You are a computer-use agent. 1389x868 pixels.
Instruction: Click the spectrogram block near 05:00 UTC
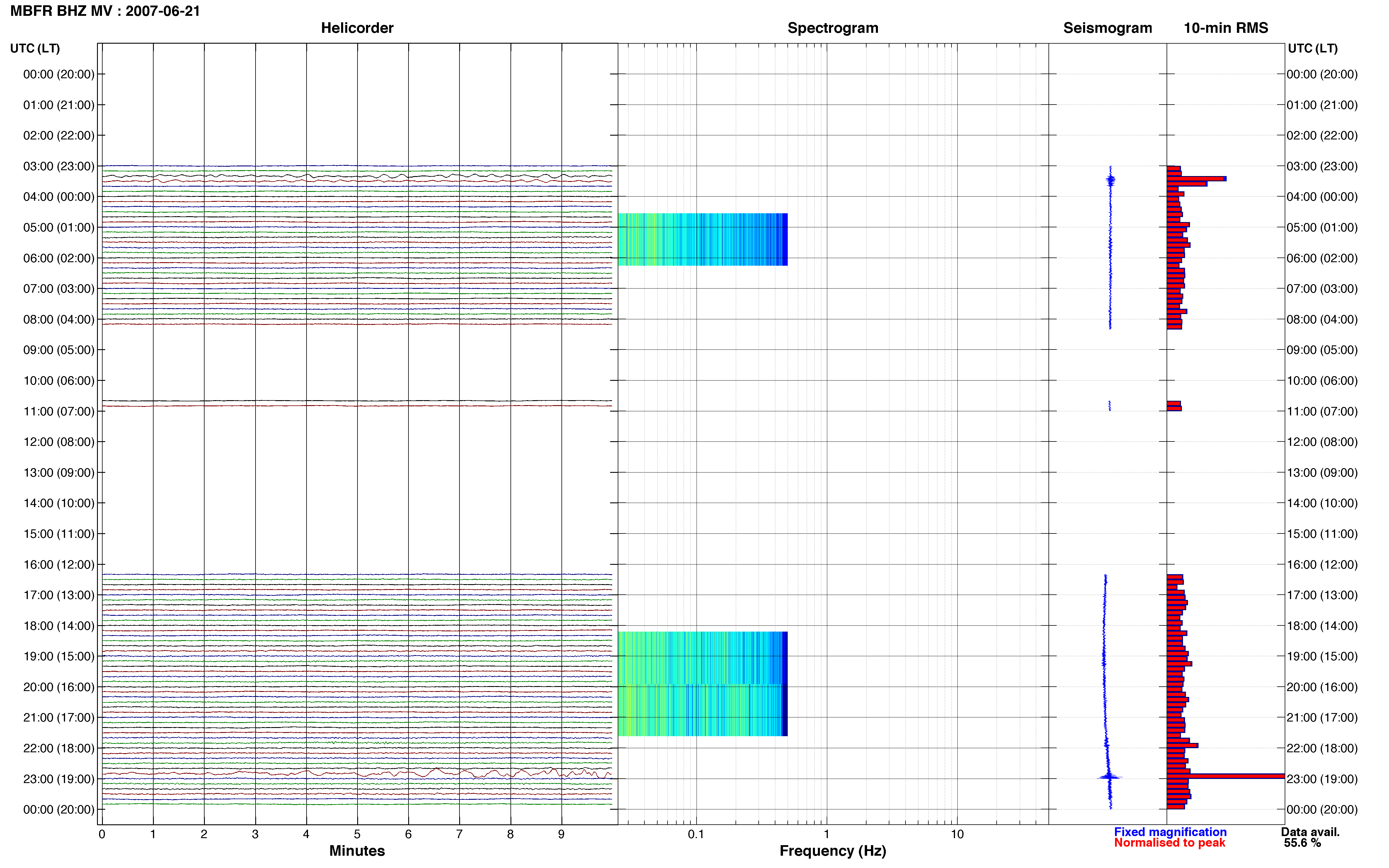point(703,239)
